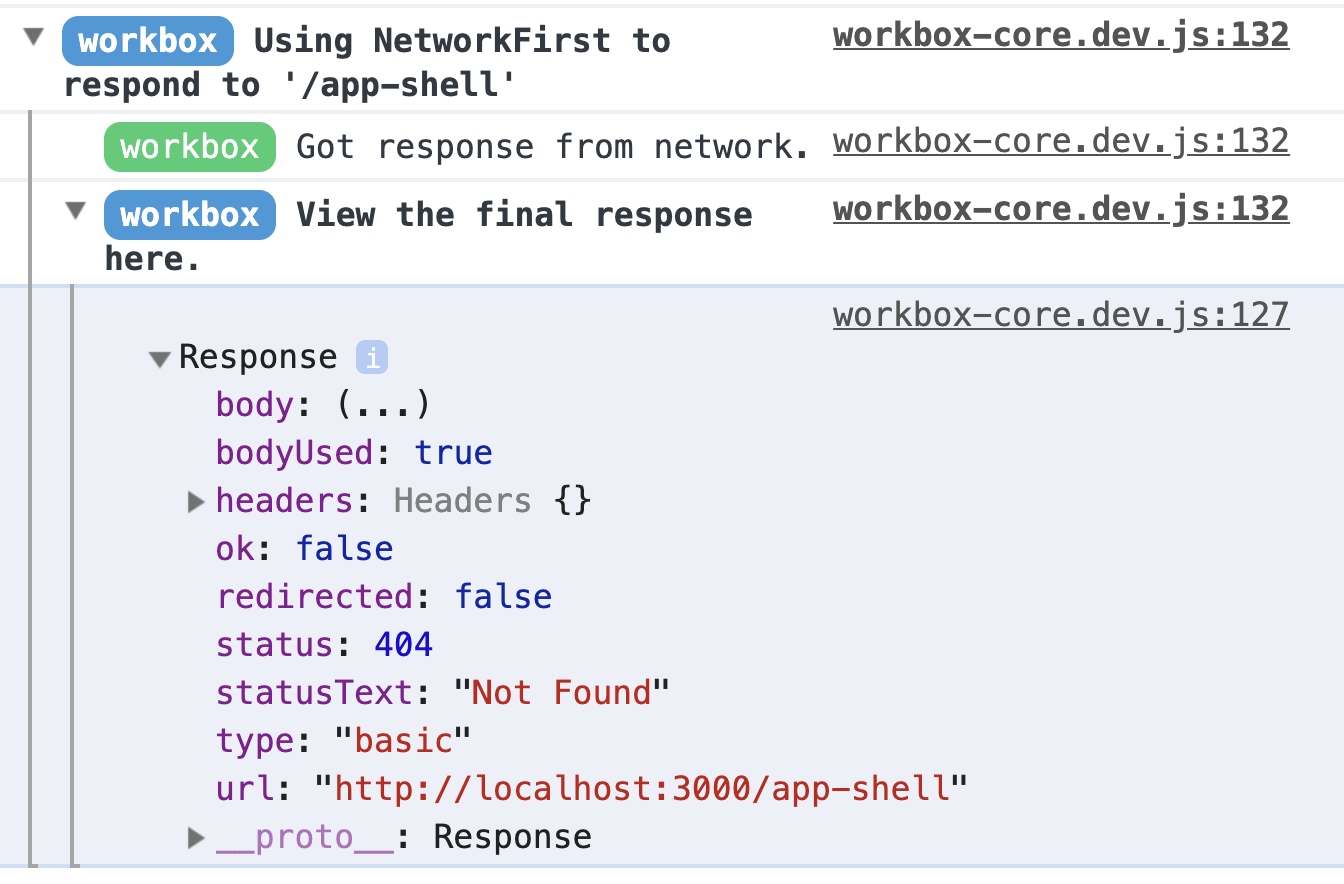Screen dimensions: 1344x884
Task: Select the bodyUsed true value
Action: [x=454, y=452]
